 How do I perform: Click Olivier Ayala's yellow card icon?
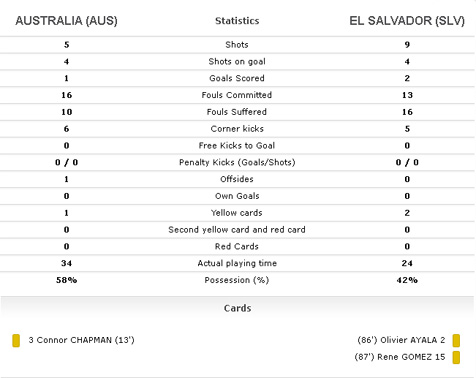pyautogui.click(x=456, y=341)
